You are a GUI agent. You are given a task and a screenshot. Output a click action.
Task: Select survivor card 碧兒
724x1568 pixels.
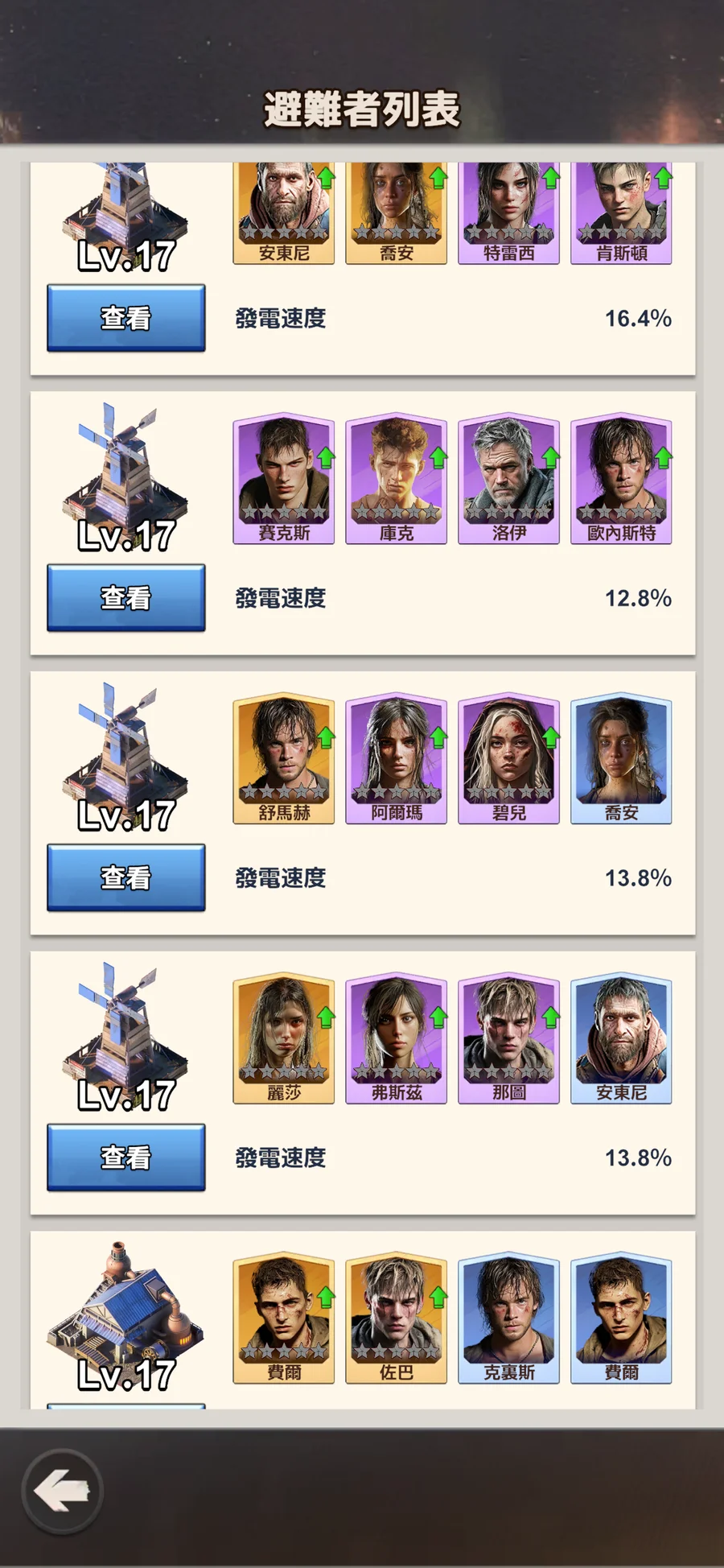coord(509,759)
